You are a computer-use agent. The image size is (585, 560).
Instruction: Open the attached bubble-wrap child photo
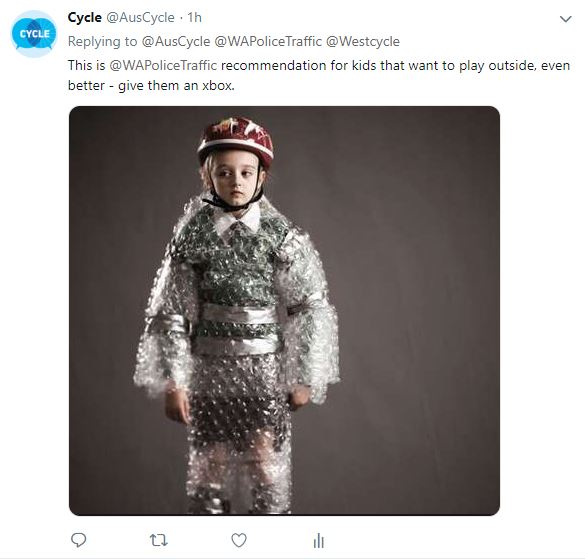(284, 311)
